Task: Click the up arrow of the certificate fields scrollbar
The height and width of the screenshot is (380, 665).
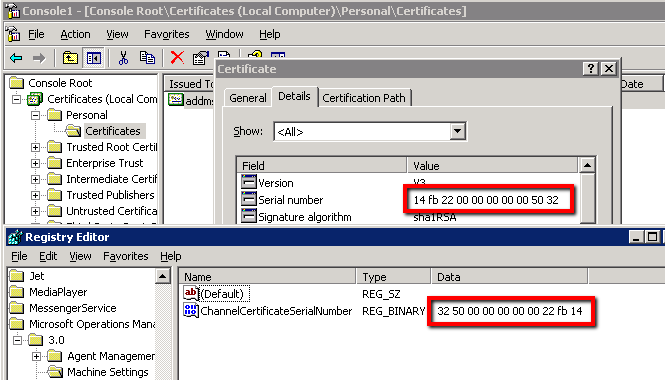Action: click(587, 165)
